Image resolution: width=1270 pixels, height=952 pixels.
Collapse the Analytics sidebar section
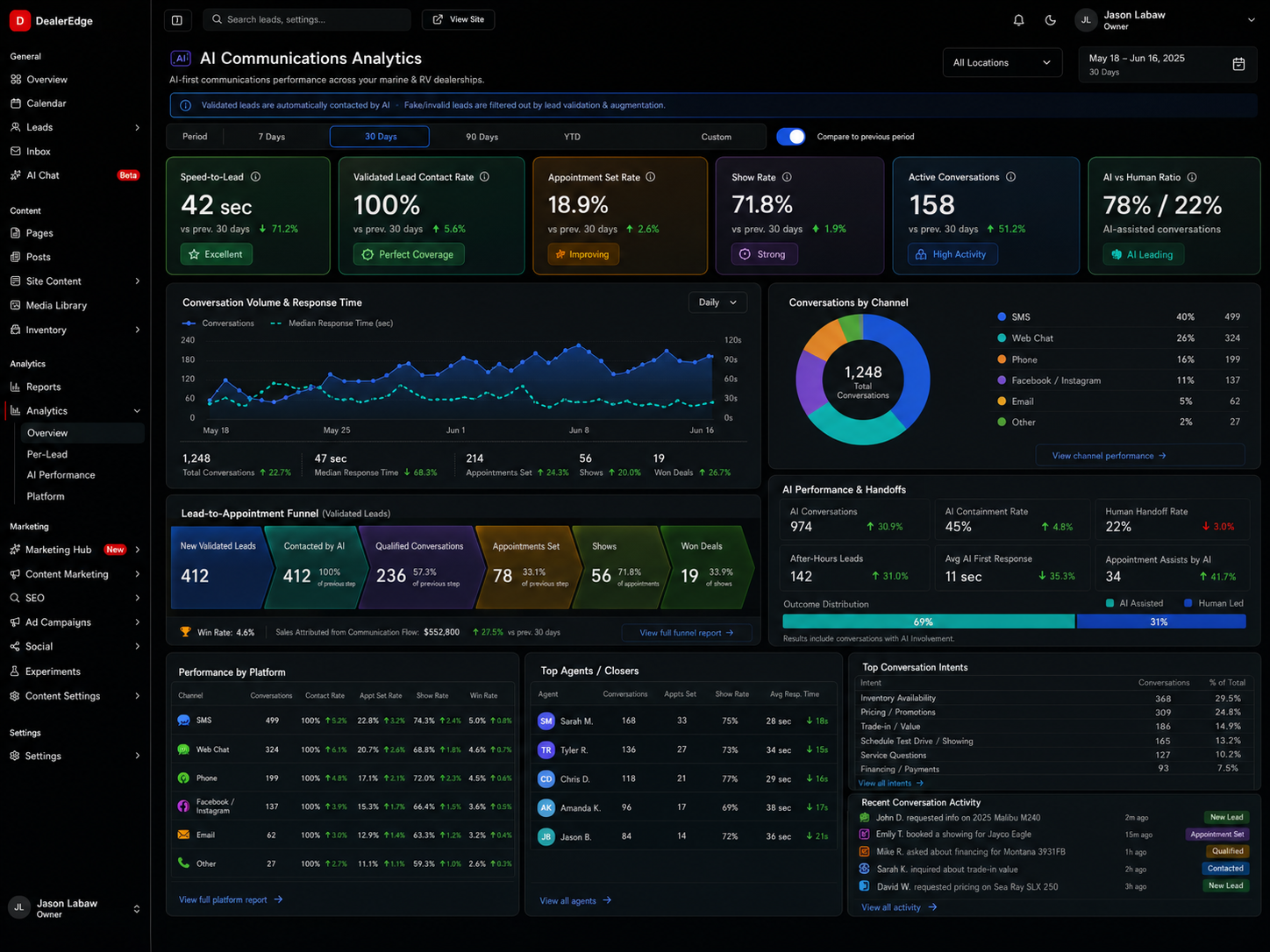pyautogui.click(x=137, y=411)
